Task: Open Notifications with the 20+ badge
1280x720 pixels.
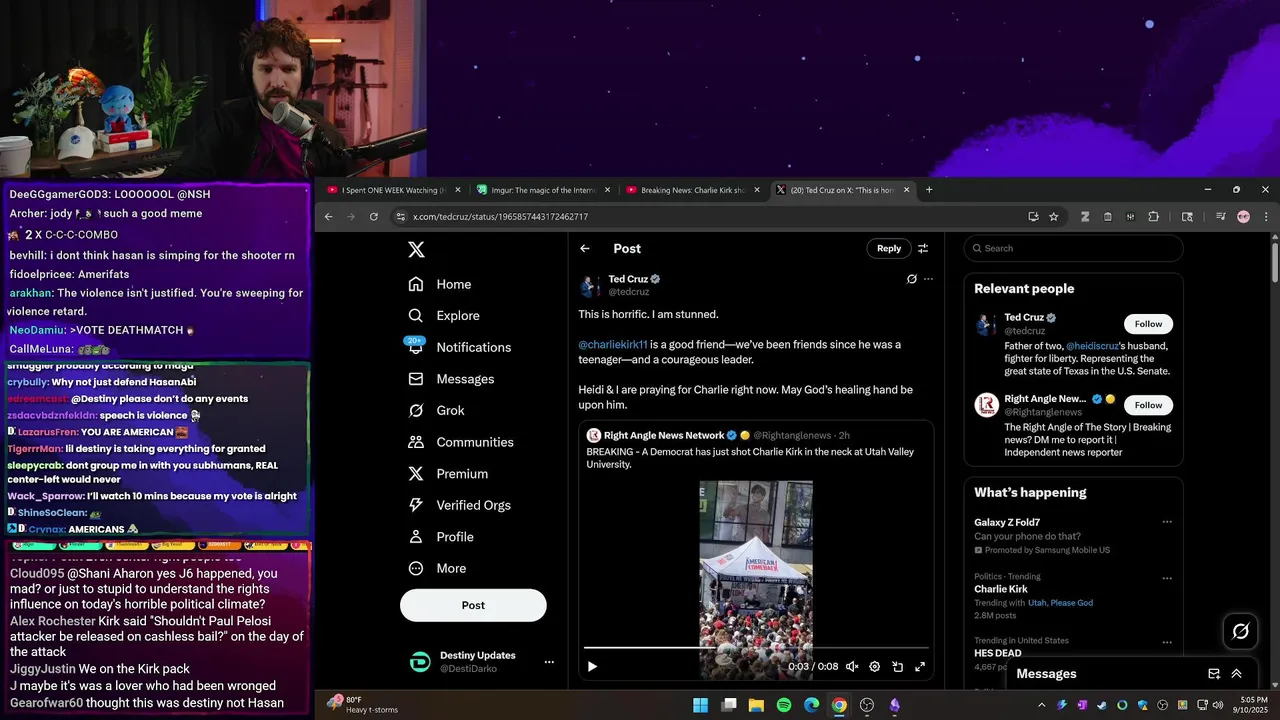Action: (x=460, y=347)
